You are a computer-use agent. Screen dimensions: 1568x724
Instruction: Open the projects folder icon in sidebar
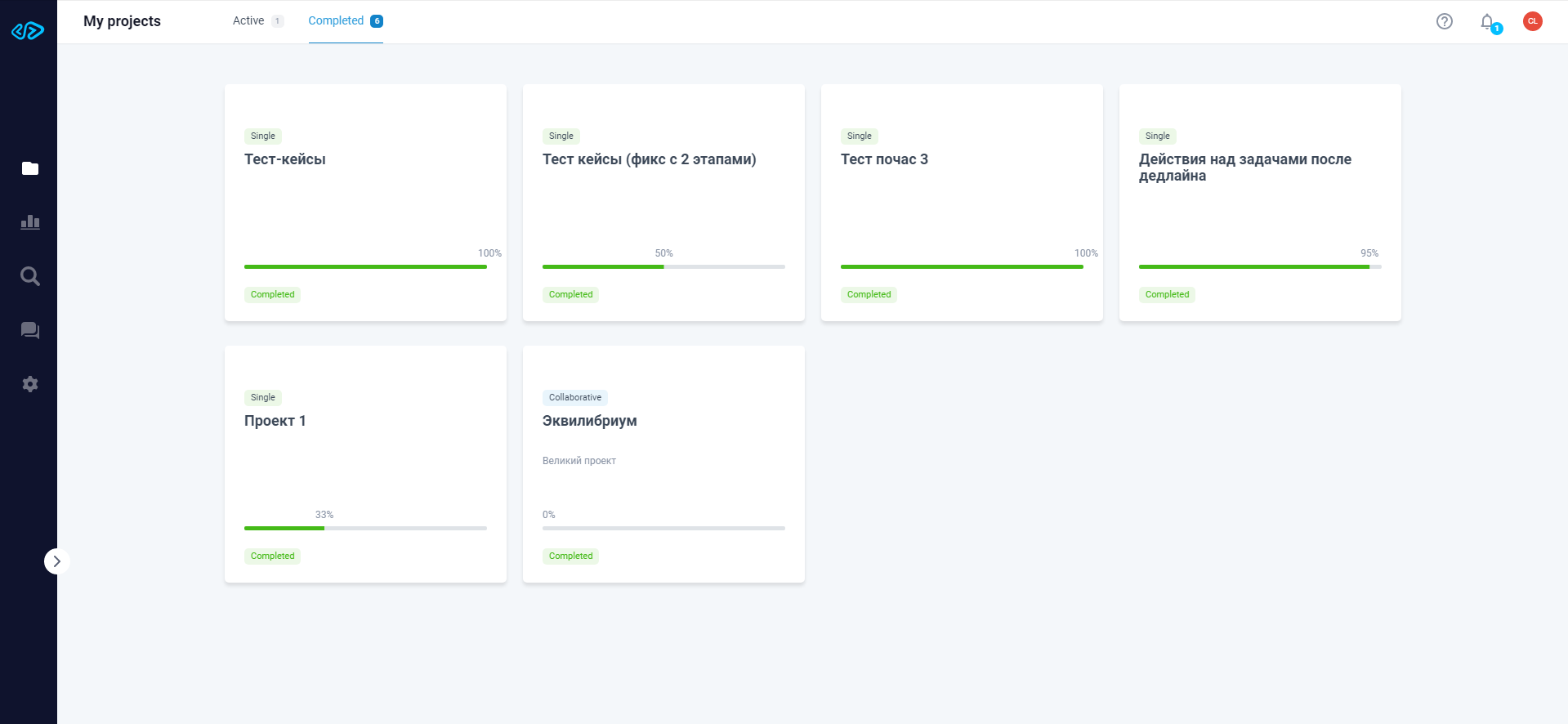tap(30, 168)
